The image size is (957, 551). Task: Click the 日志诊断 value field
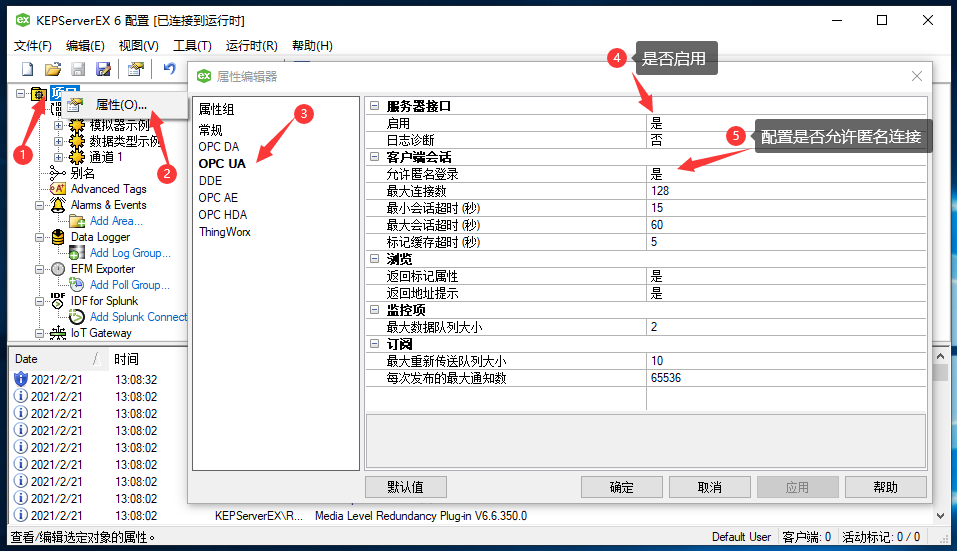(786, 140)
